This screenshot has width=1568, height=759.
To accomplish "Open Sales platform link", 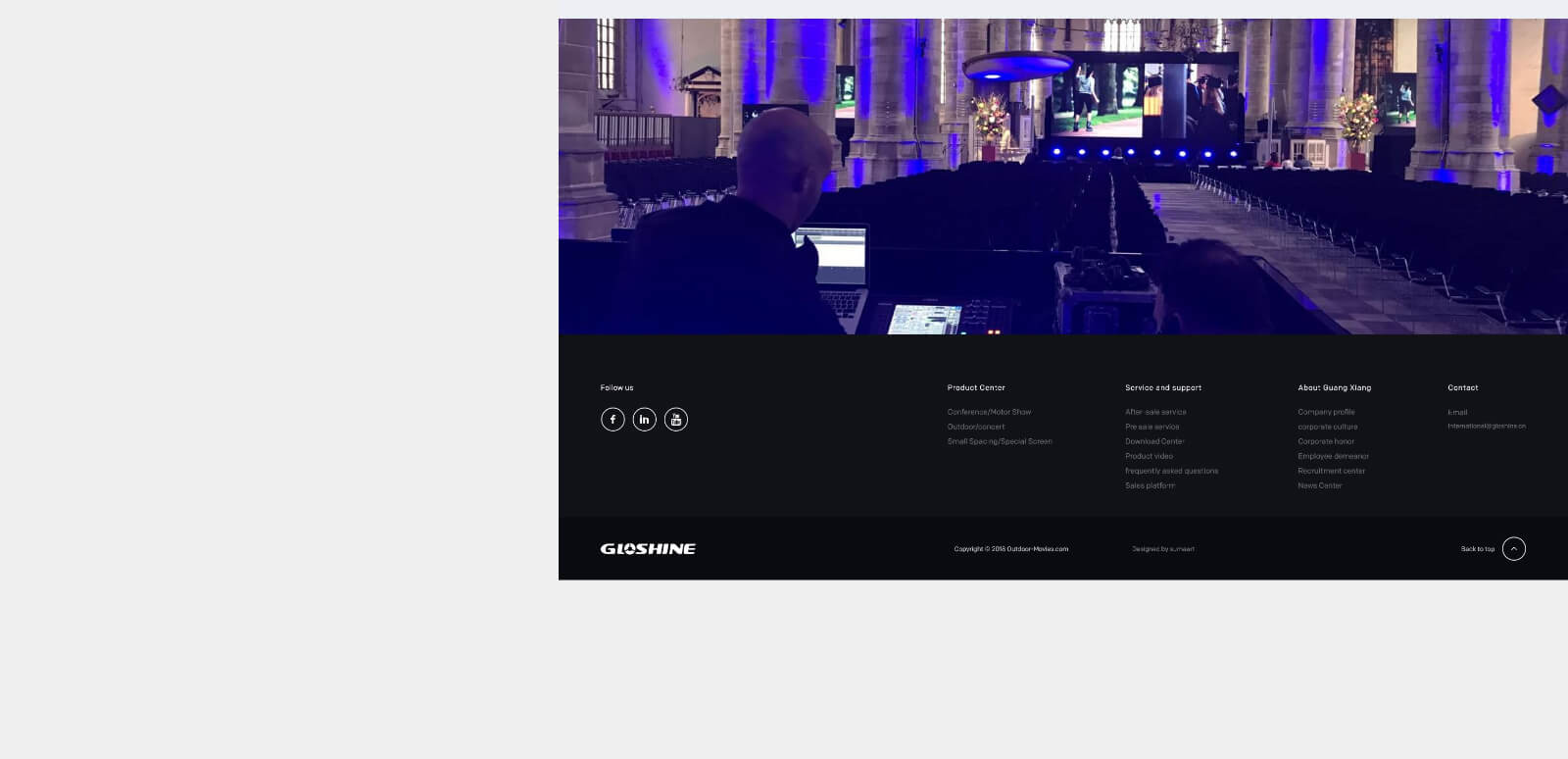I will click(1150, 485).
